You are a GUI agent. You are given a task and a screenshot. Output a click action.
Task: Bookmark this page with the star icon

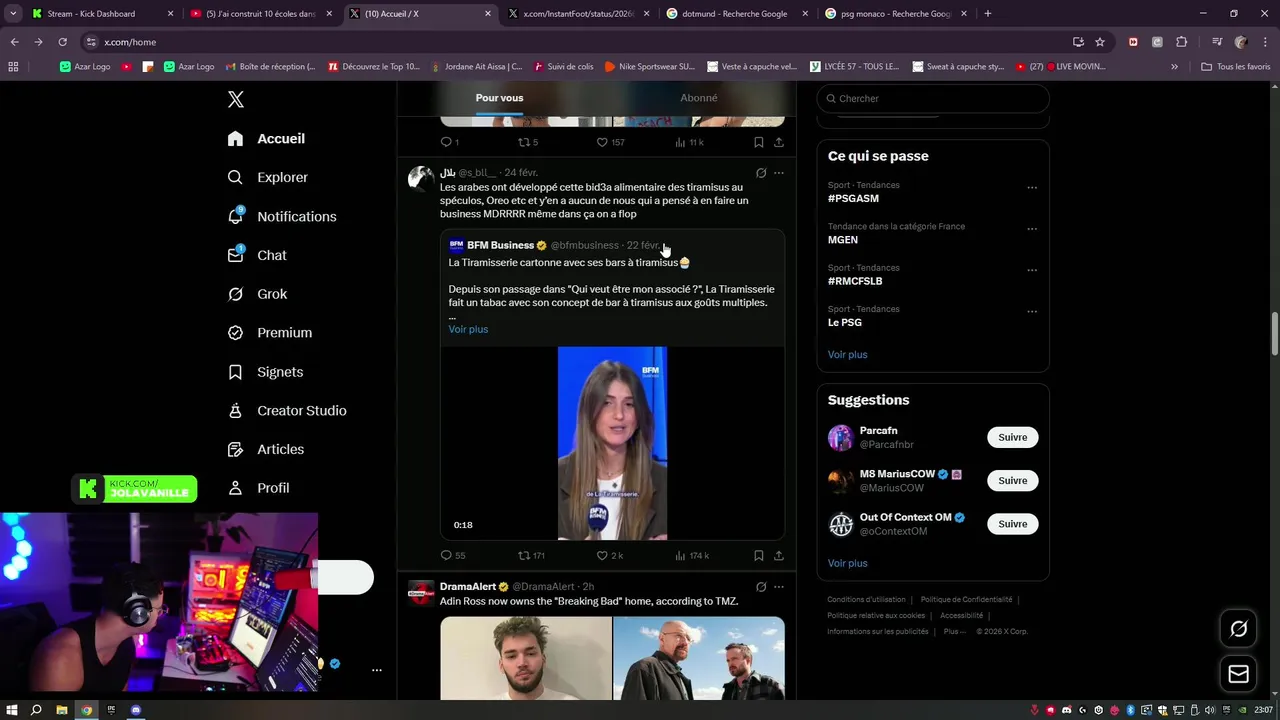click(x=1100, y=42)
